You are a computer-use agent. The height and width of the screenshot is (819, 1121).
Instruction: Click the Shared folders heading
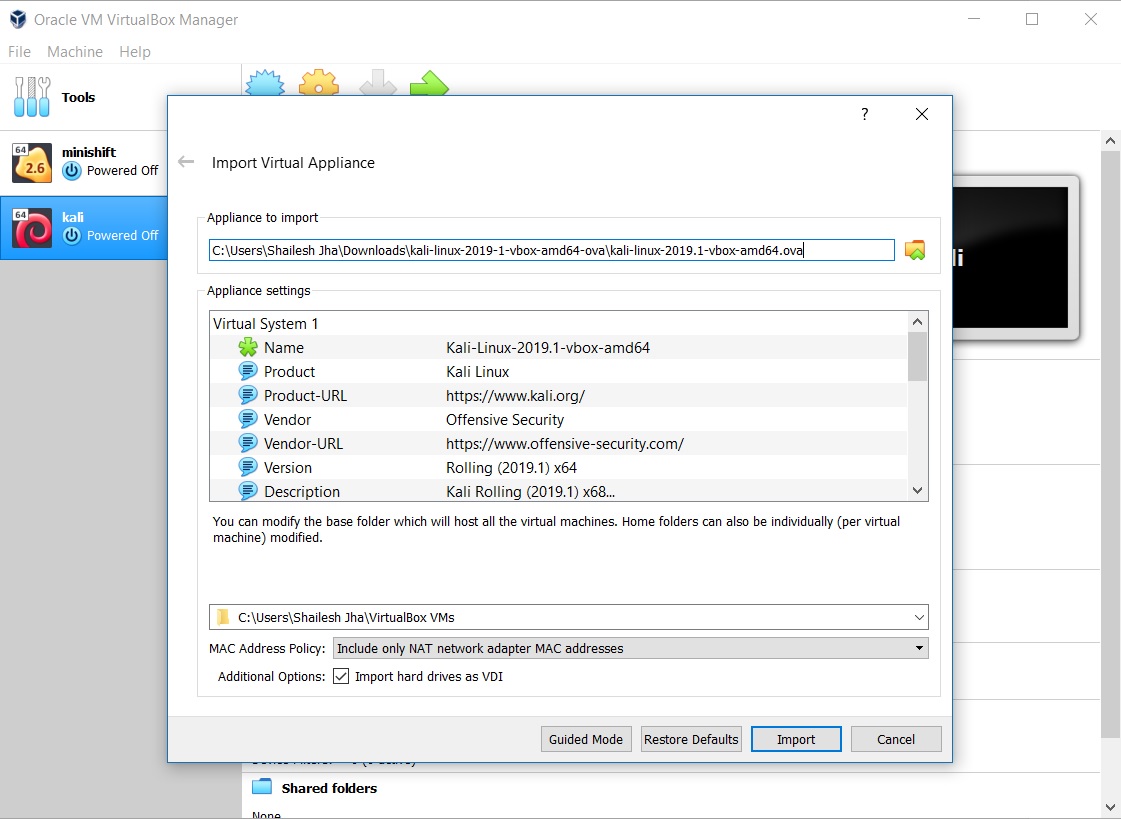(x=329, y=788)
